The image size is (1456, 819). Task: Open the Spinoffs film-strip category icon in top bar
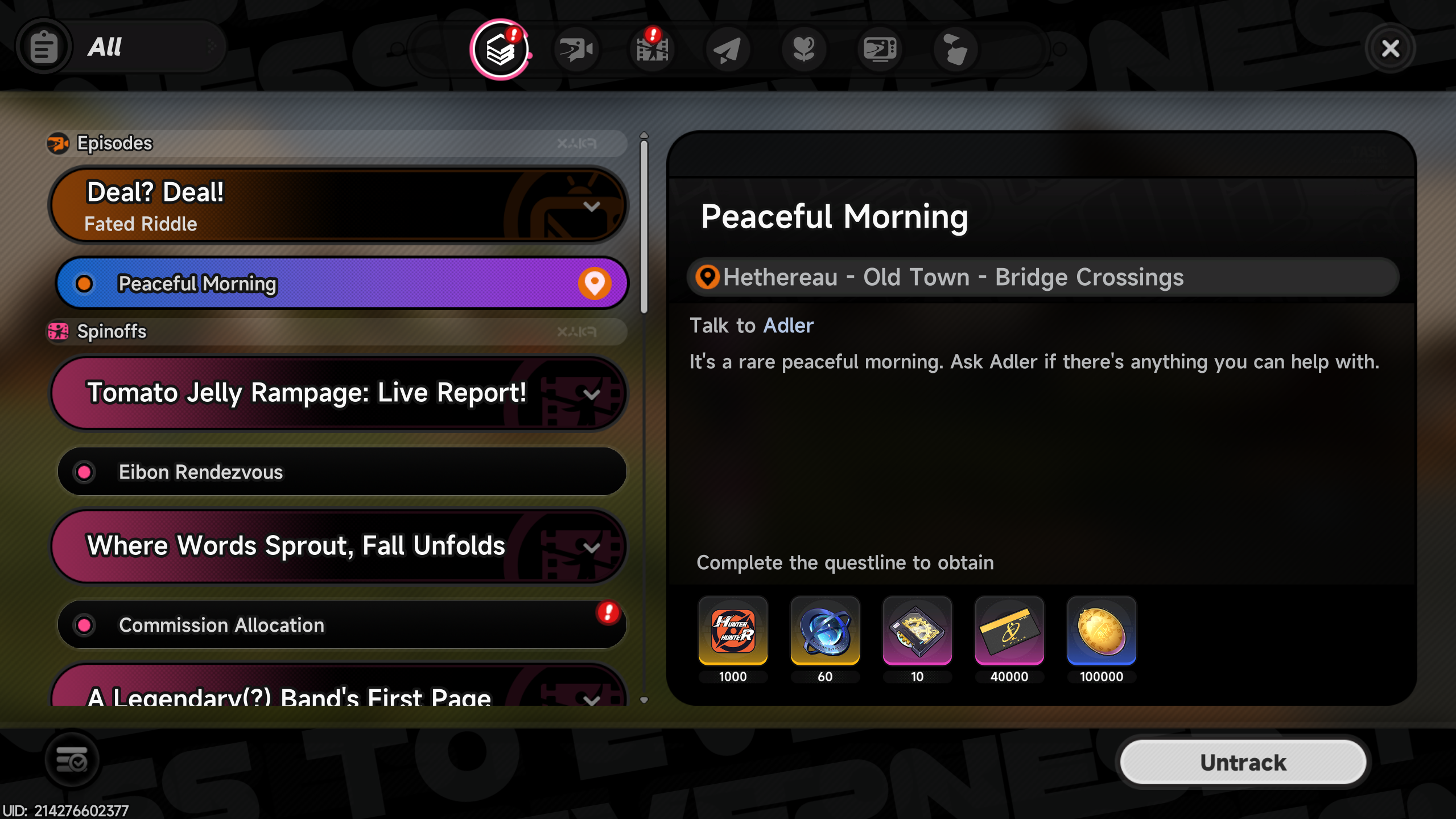652,50
